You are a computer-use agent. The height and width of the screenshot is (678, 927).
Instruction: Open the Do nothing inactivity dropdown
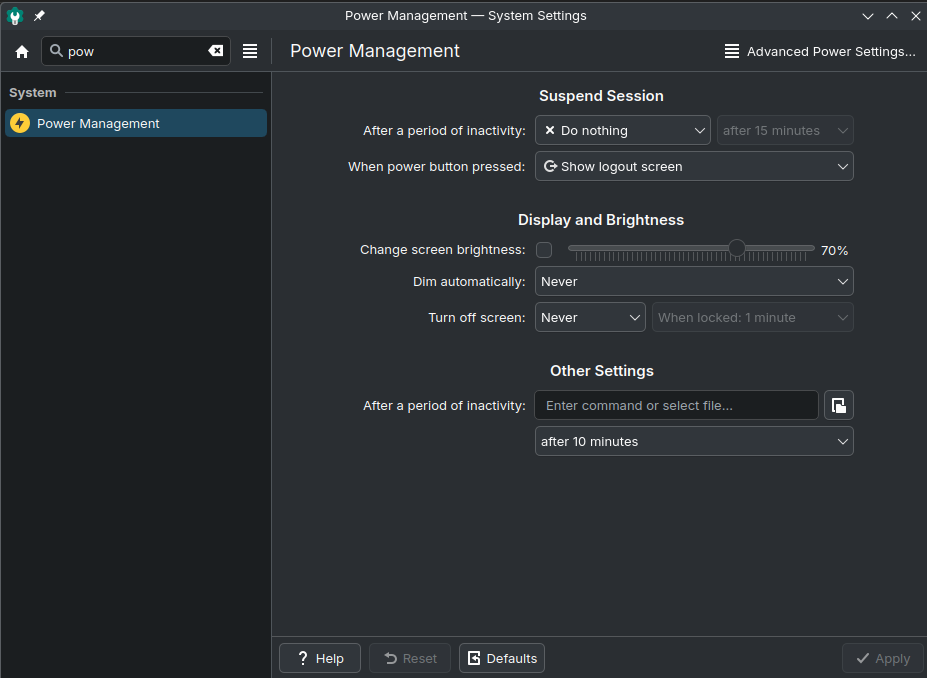point(623,131)
